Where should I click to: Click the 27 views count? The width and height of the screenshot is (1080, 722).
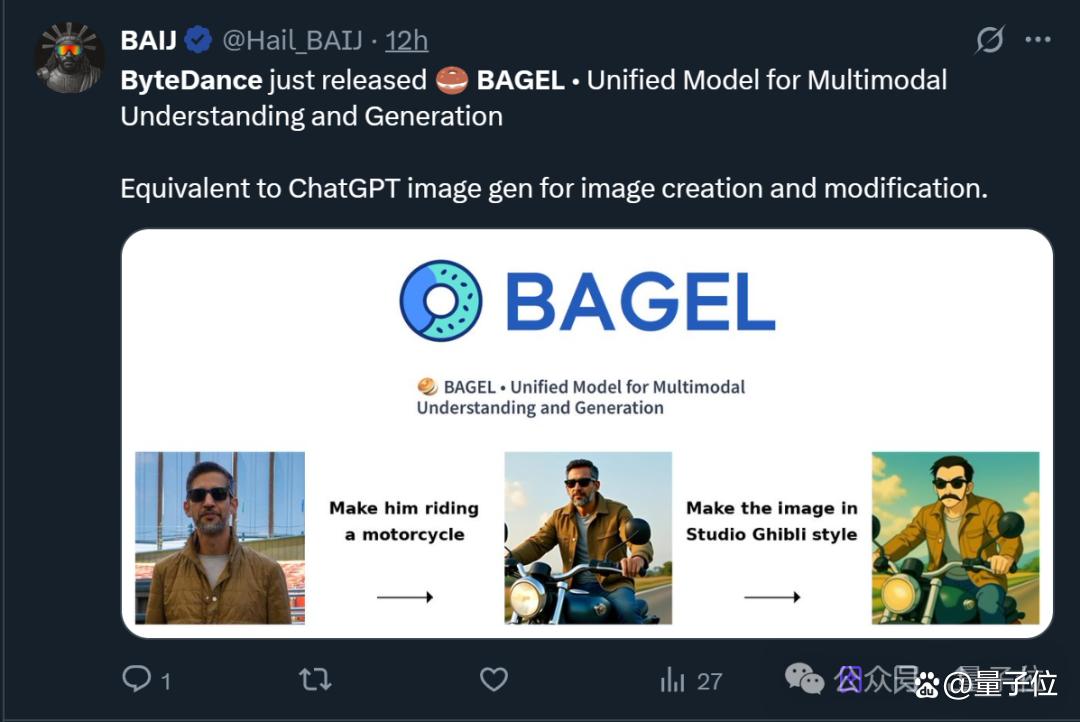pyautogui.click(x=709, y=681)
